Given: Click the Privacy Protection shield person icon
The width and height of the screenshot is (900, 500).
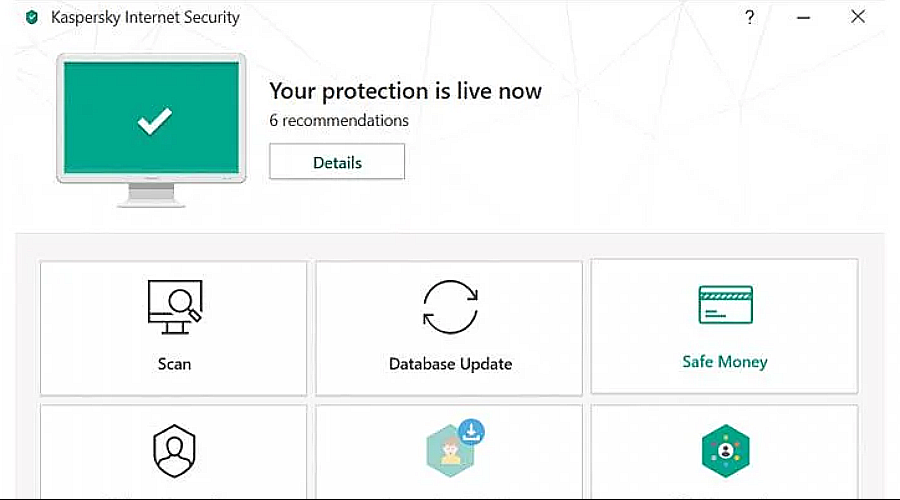Looking at the screenshot, I should (x=174, y=452).
